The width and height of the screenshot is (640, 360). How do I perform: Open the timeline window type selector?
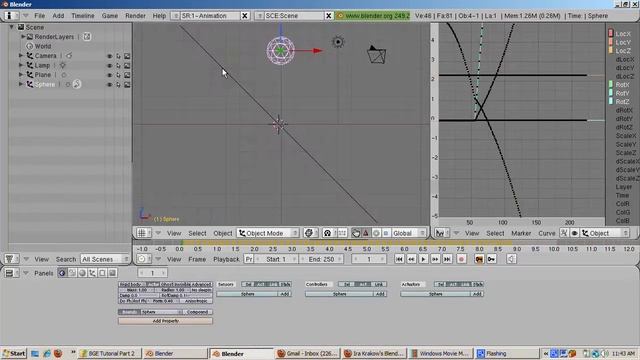click(x=143, y=259)
